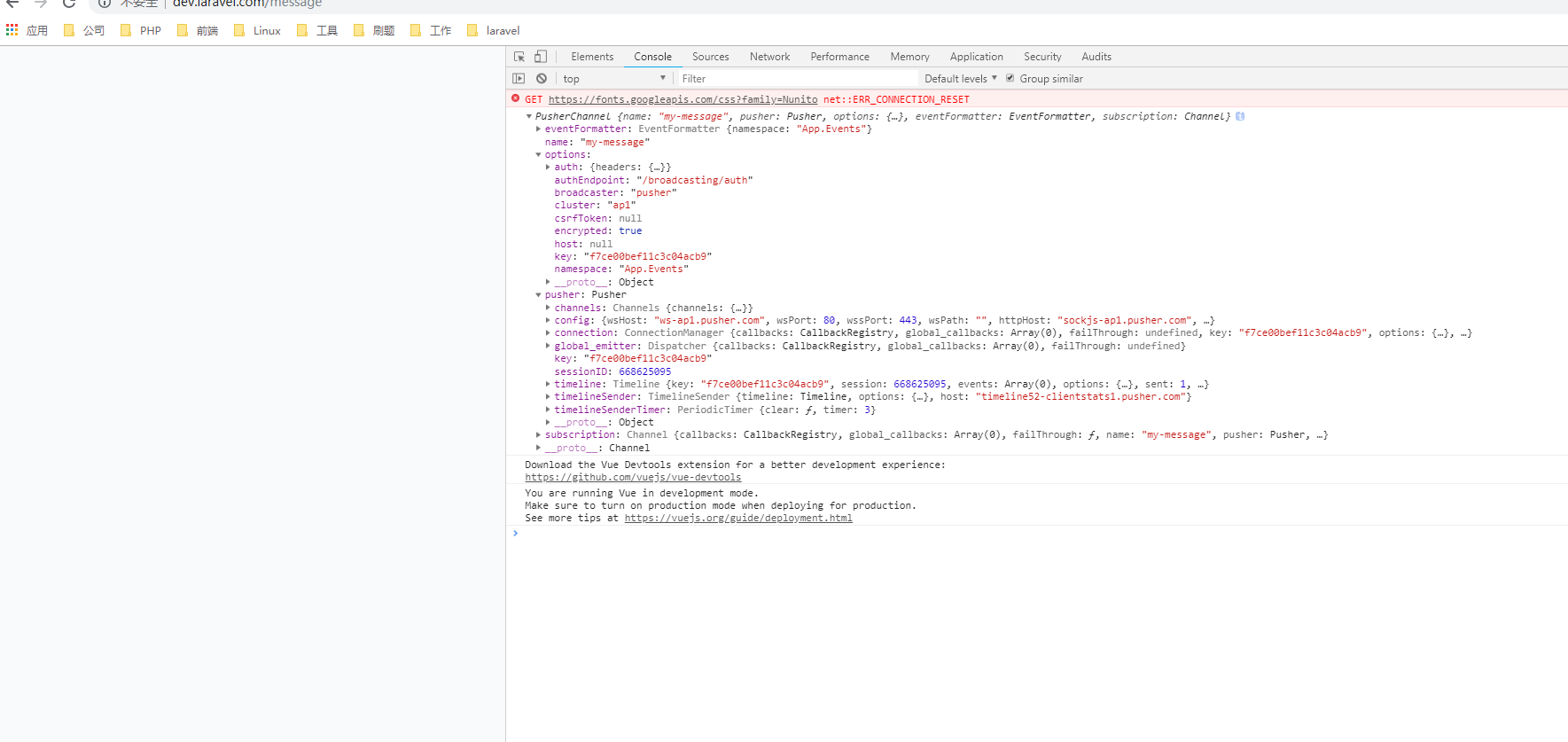This screenshot has width=1568, height=742.
Task: Click the dev.laravel.com address bar URL
Action: pos(247,4)
